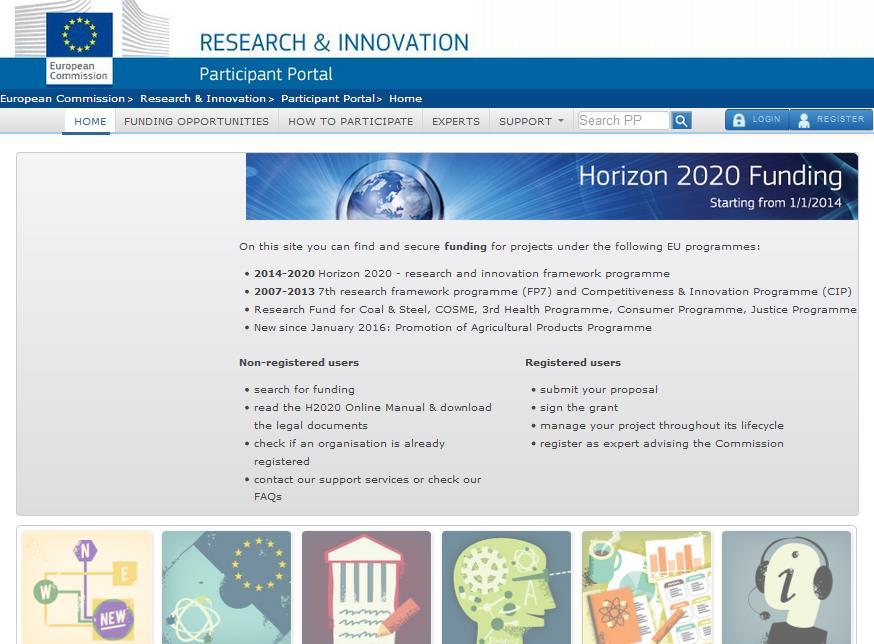Viewport: 874px width, 644px height.
Task: Click the Horizon 2020 Funding banner
Action: [552, 186]
